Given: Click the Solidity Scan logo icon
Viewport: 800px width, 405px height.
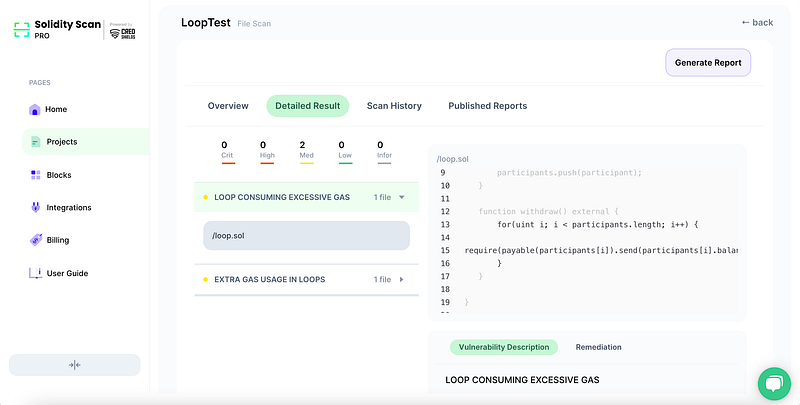Looking at the screenshot, I should tap(21, 29).
